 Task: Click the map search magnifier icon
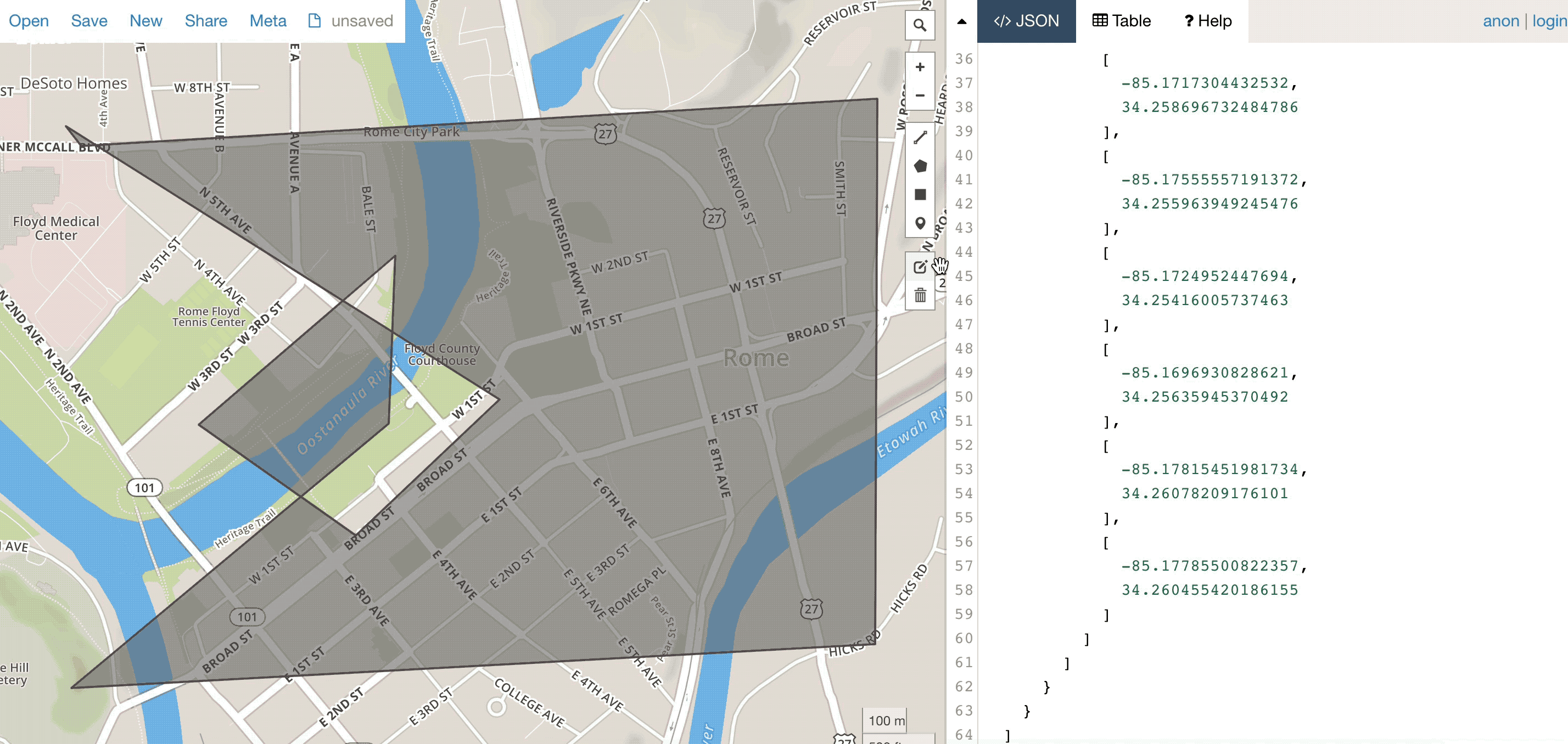point(919,26)
